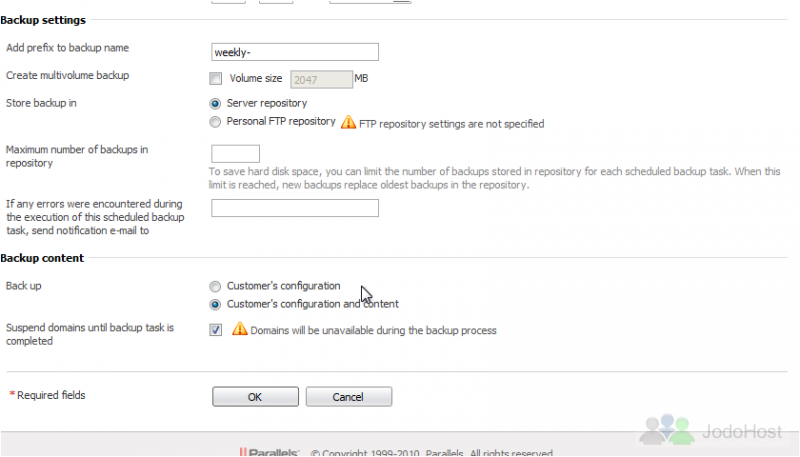Confirm settings with OK button

[x=256, y=397]
